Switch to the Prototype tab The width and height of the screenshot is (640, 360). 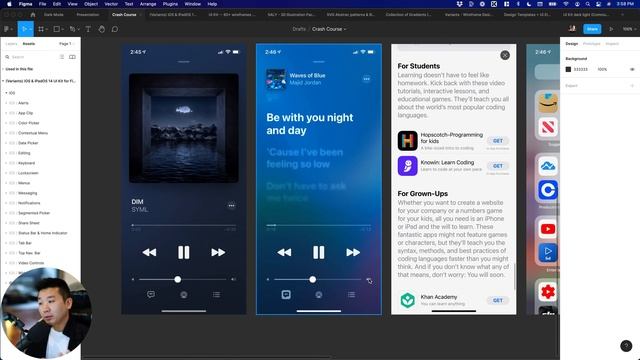[591, 44]
